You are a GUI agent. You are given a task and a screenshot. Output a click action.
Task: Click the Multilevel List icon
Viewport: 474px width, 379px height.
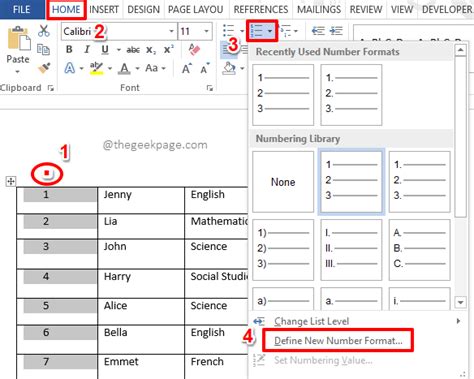(285, 31)
